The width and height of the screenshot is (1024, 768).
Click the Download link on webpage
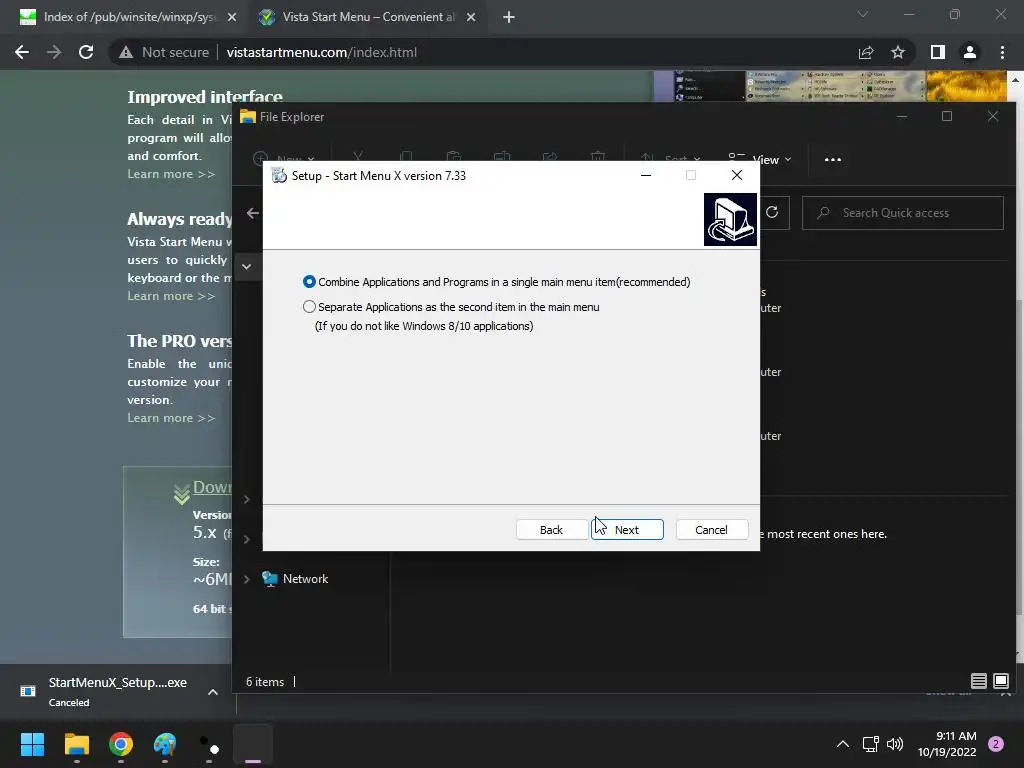point(212,487)
